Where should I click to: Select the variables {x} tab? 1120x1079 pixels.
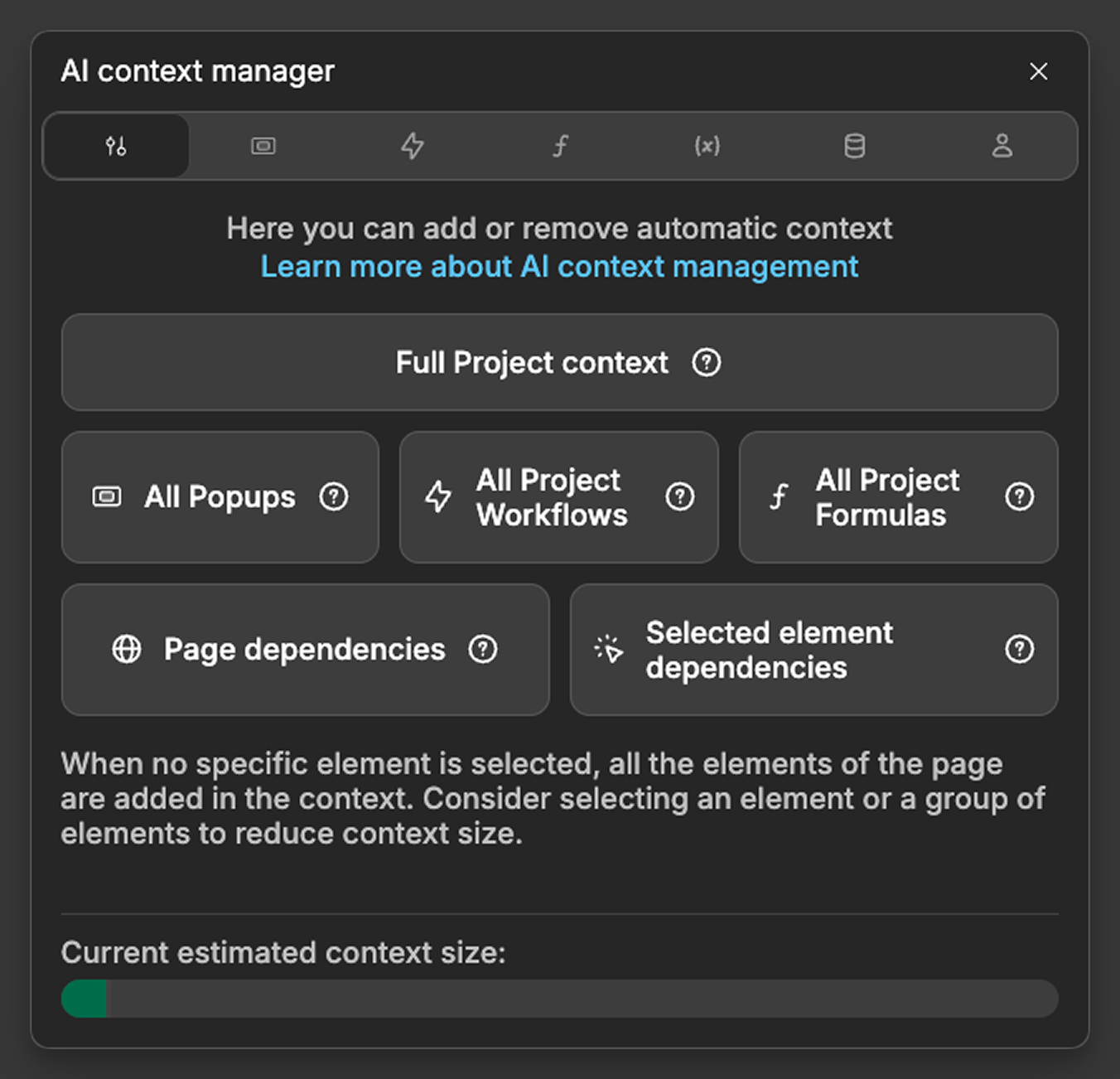707,147
